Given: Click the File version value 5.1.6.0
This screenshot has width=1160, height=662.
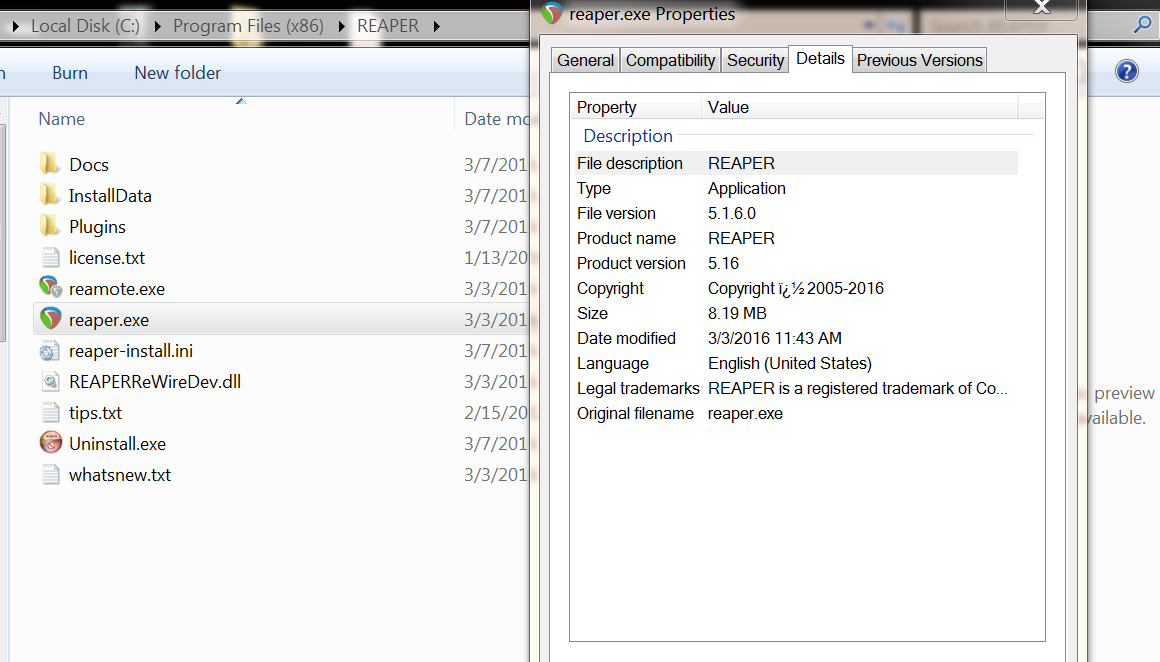Looking at the screenshot, I should tap(732, 214).
